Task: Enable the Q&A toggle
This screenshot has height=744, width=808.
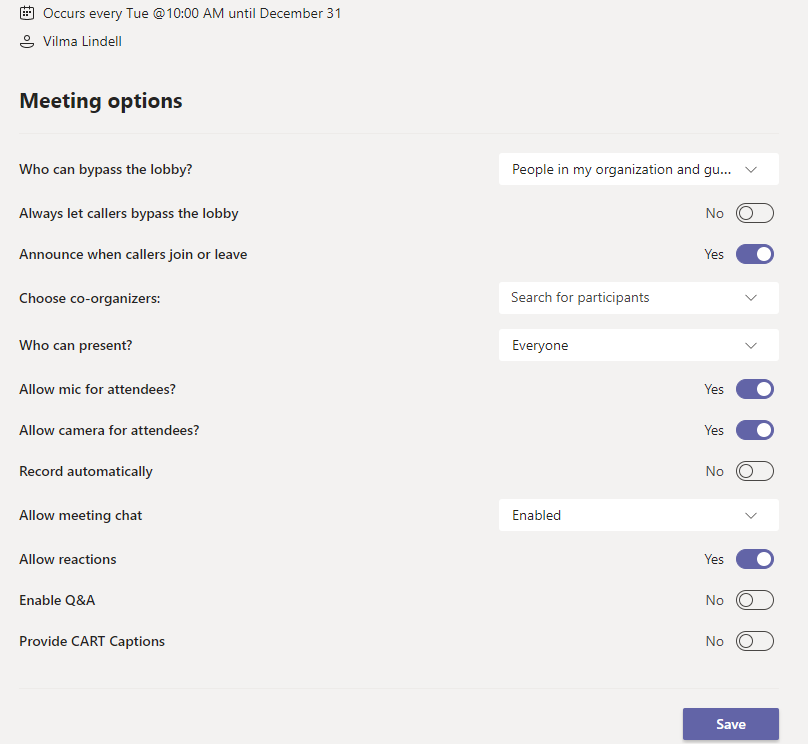Action: pyautogui.click(x=754, y=600)
